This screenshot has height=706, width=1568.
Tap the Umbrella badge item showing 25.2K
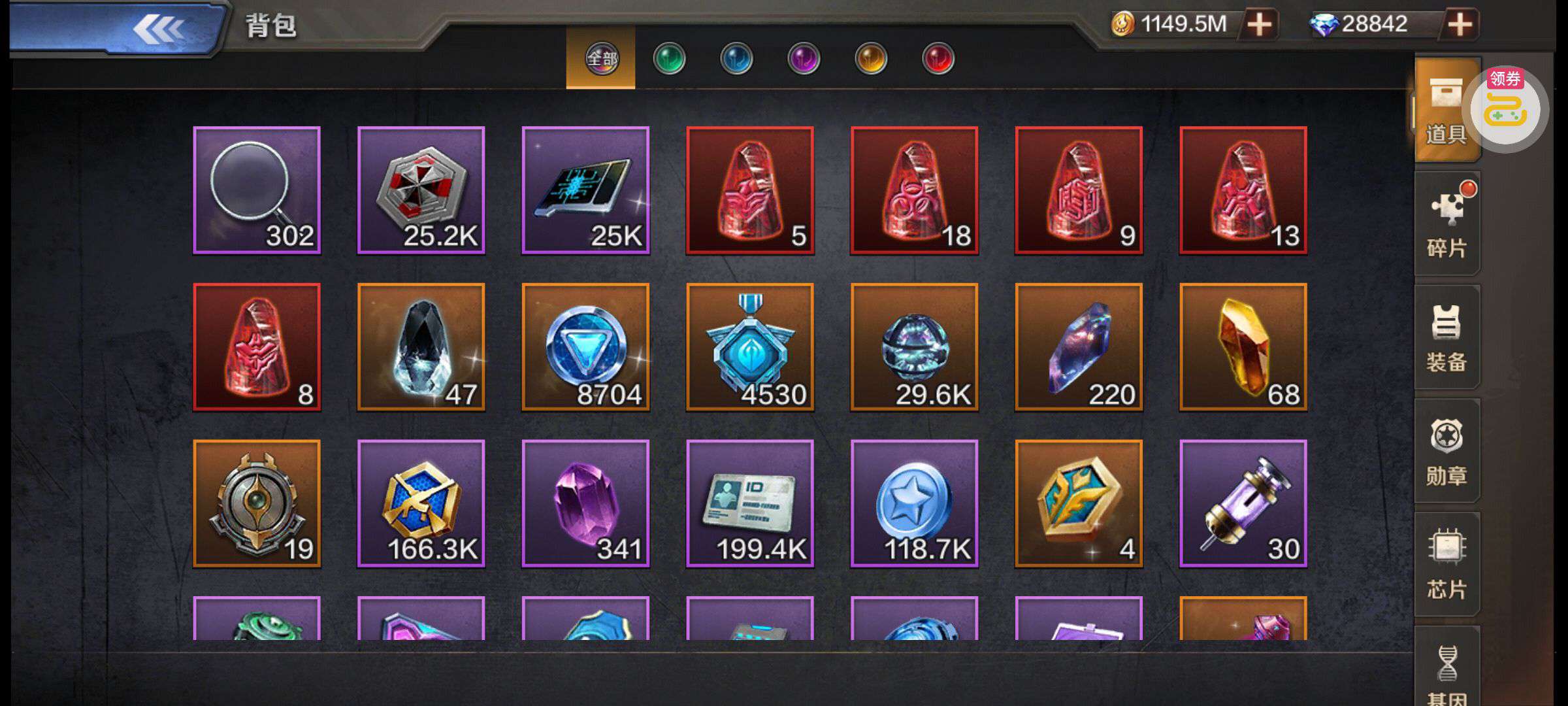click(421, 190)
